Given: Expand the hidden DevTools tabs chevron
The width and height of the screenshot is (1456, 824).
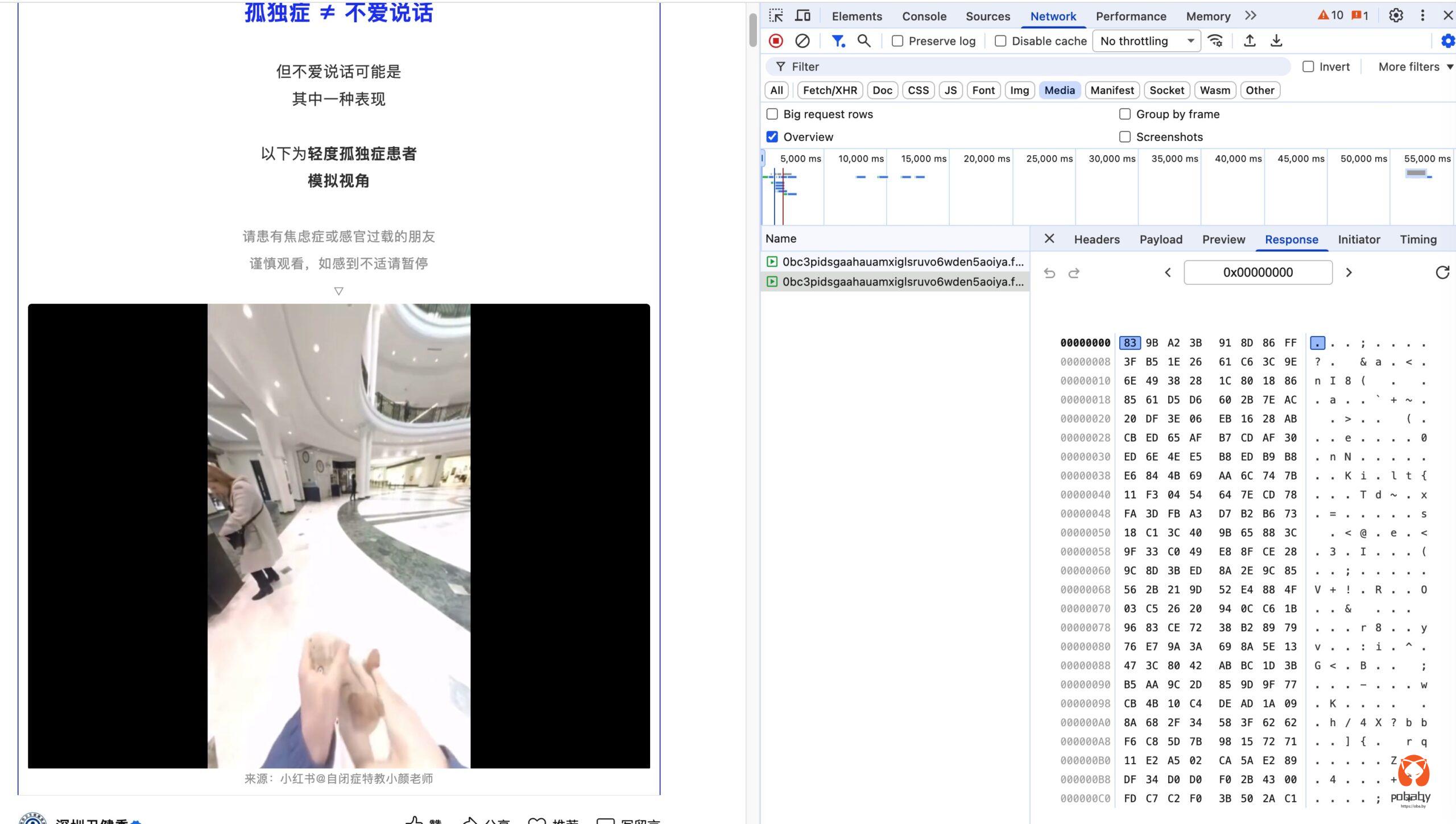Looking at the screenshot, I should [x=1250, y=16].
